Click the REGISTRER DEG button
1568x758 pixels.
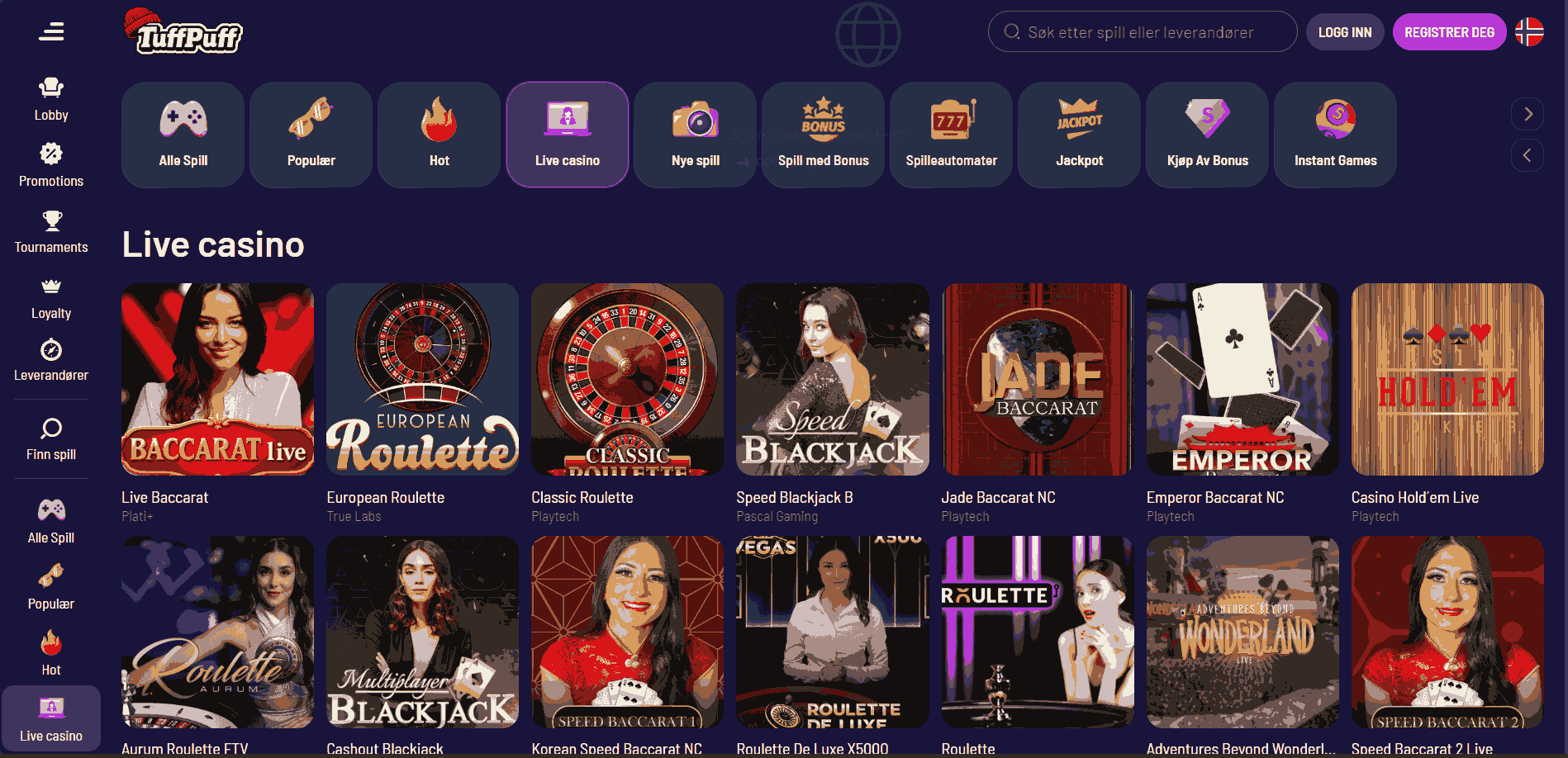(1449, 32)
